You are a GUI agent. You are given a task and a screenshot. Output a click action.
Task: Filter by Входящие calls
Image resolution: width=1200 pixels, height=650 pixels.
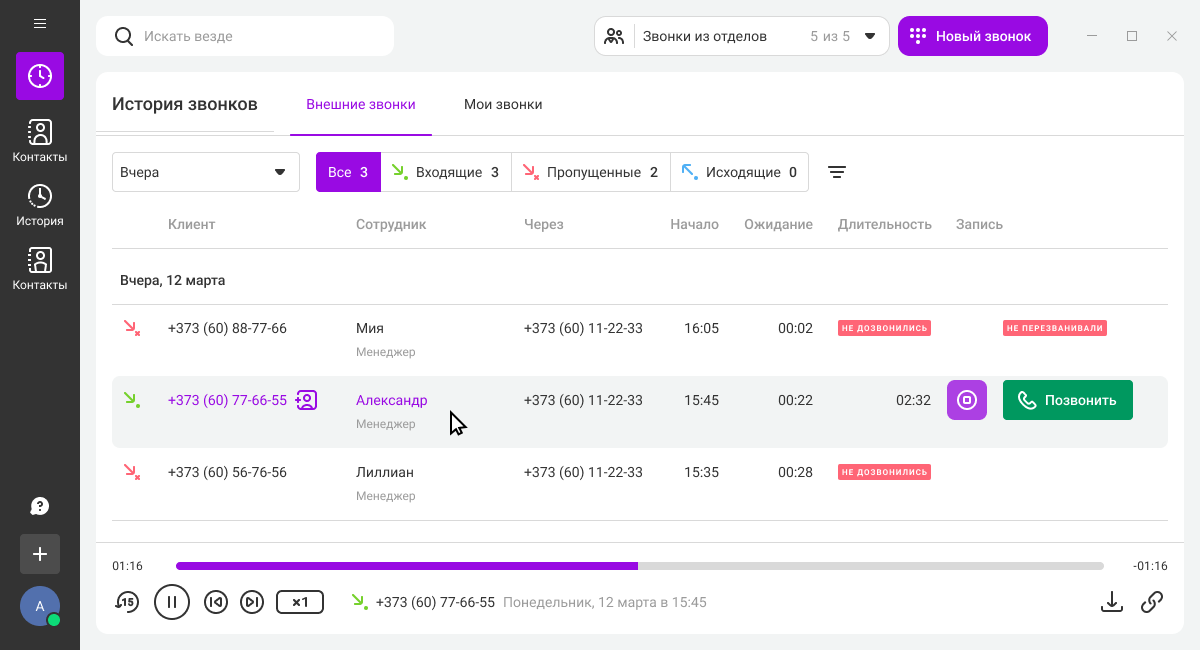(x=446, y=172)
